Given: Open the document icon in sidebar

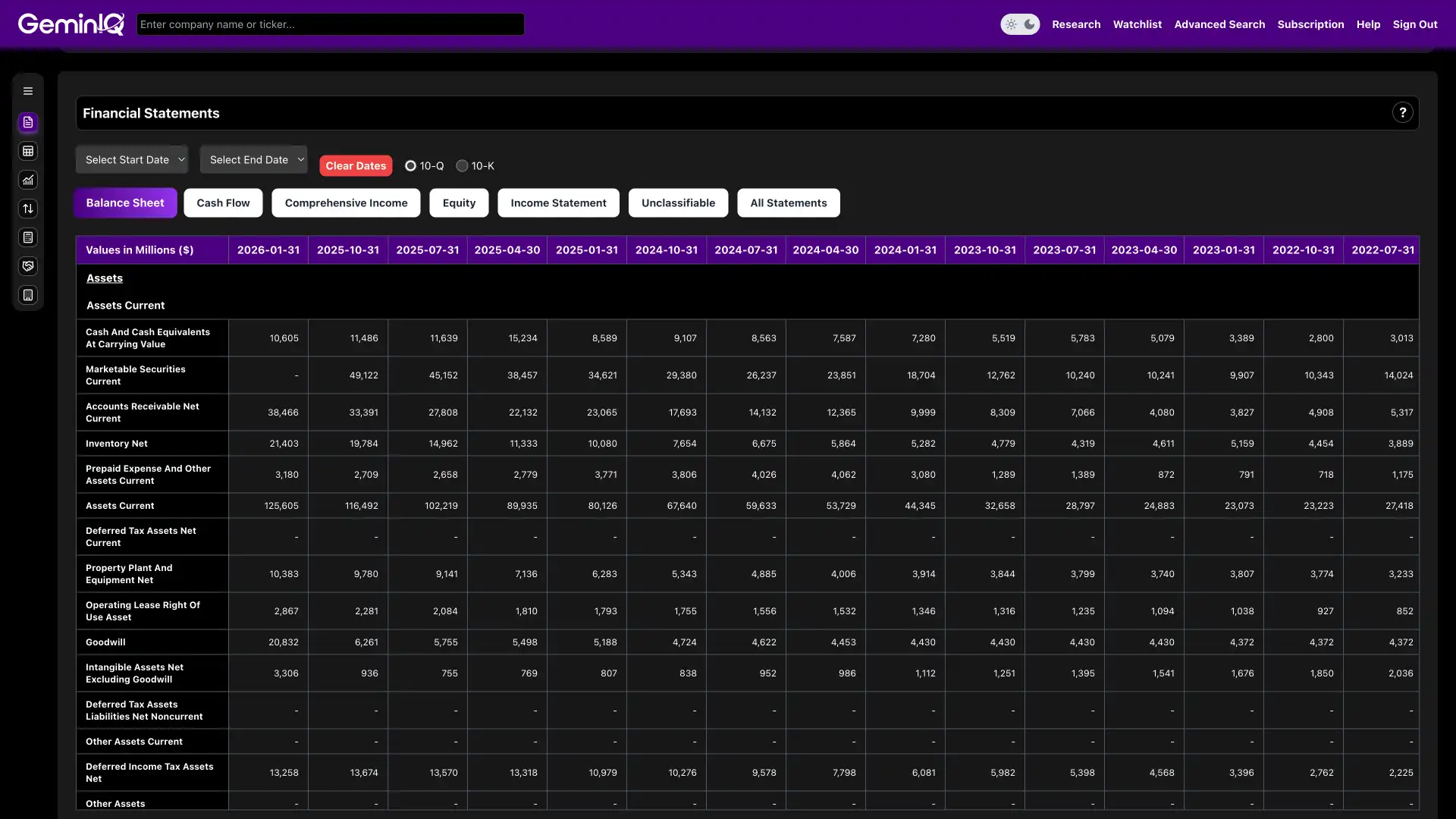Looking at the screenshot, I should pyautogui.click(x=28, y=122).
